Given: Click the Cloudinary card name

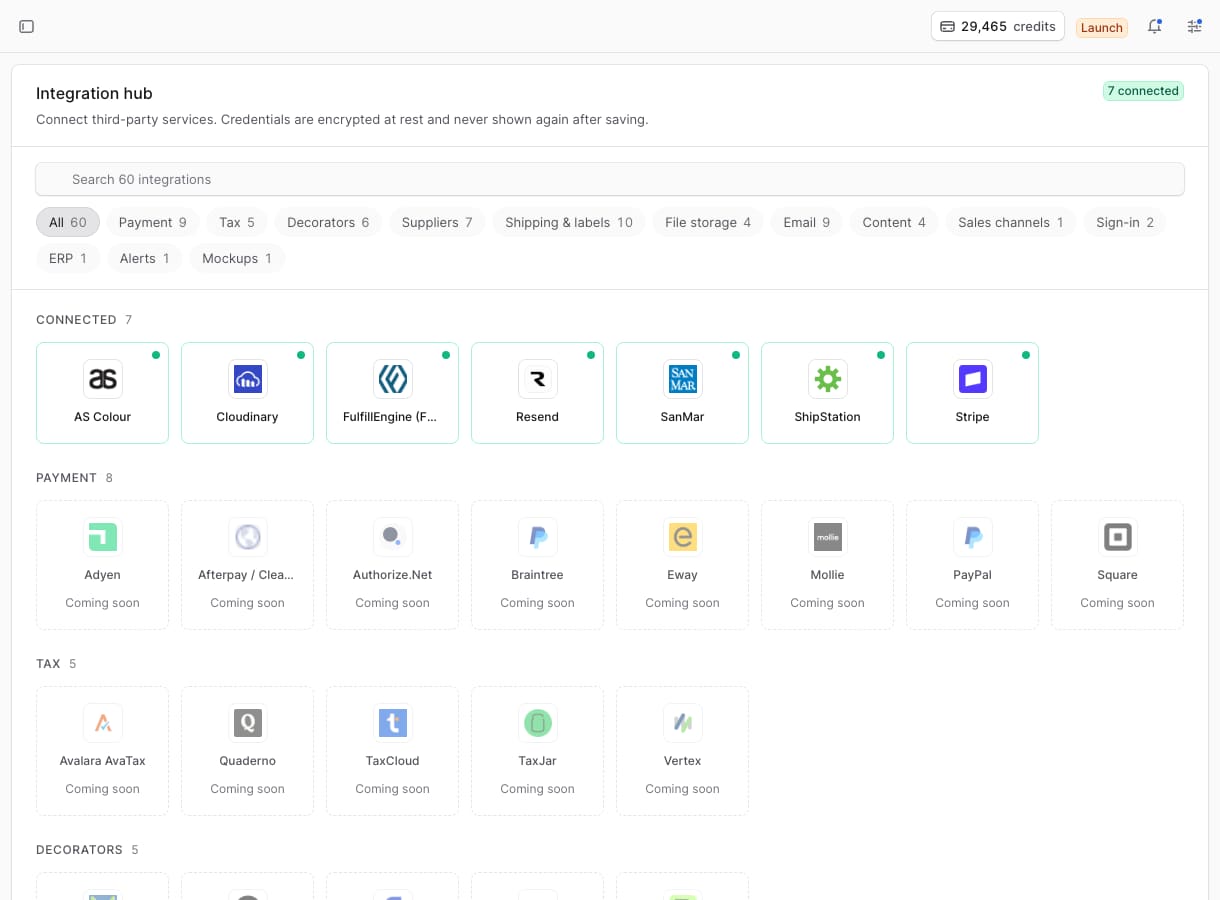Looking at the screenshot, I should point(248,417).
